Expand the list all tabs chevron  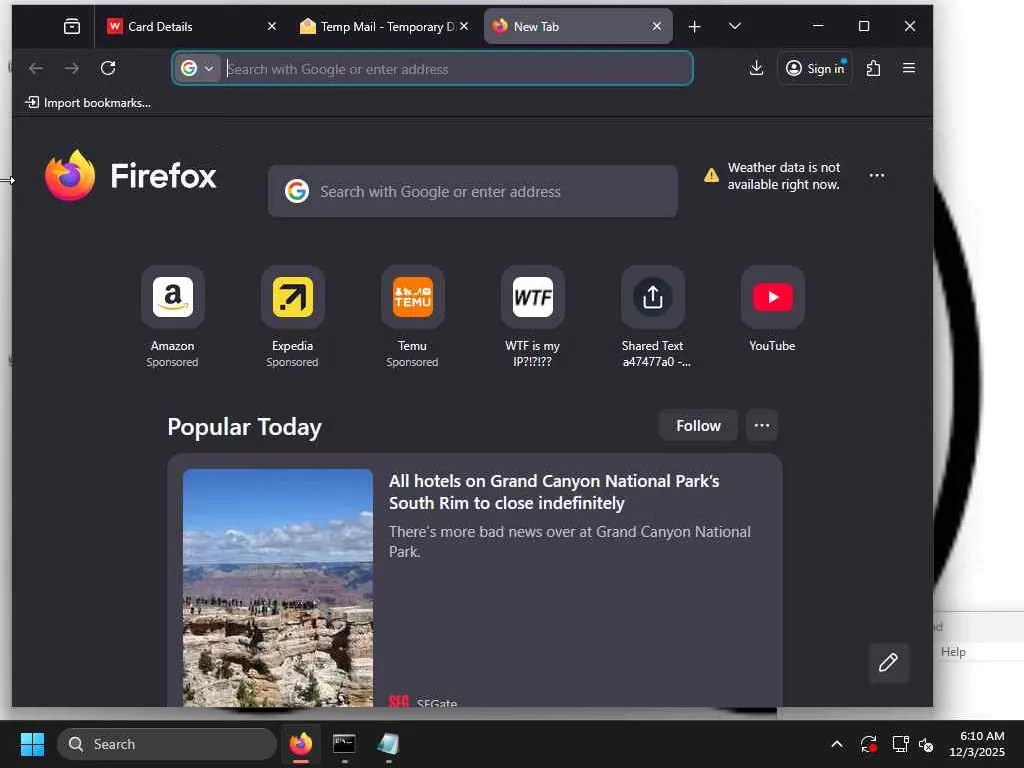[735, 26]
